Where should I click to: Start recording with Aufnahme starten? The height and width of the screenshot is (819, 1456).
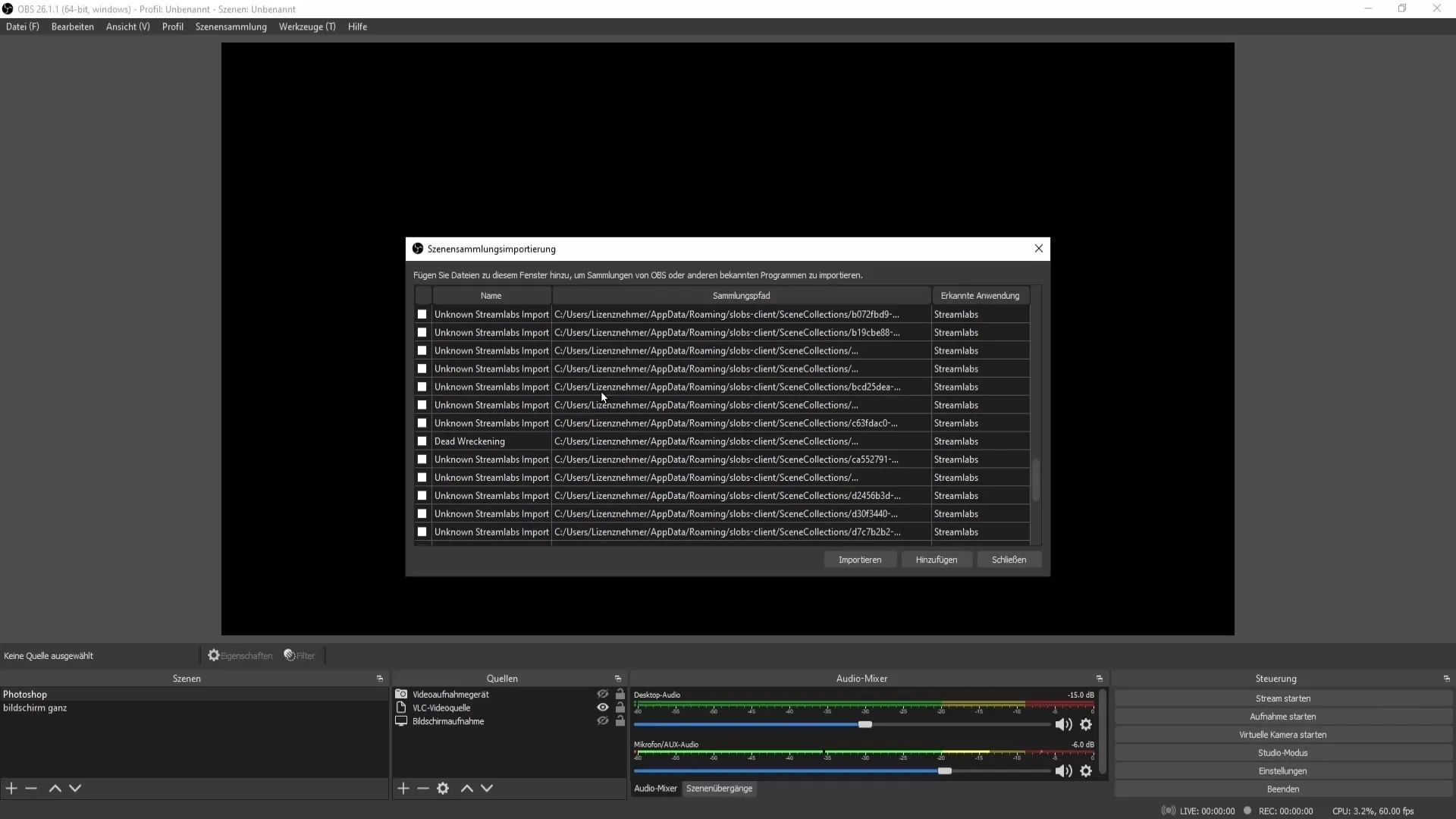[1283, 717]
